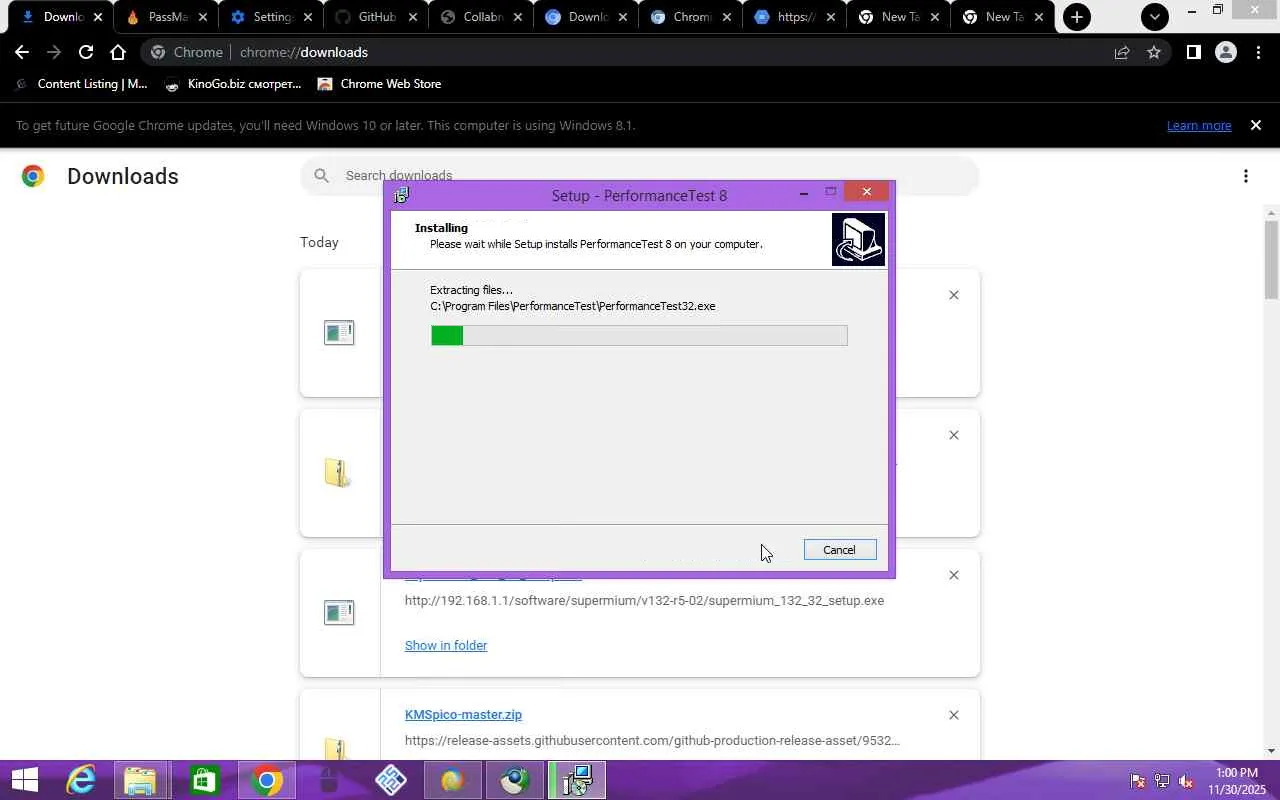This screenshot has height=800, width=1280.
Task: Open the Chrome home page icon
Action: coord(118,52)
